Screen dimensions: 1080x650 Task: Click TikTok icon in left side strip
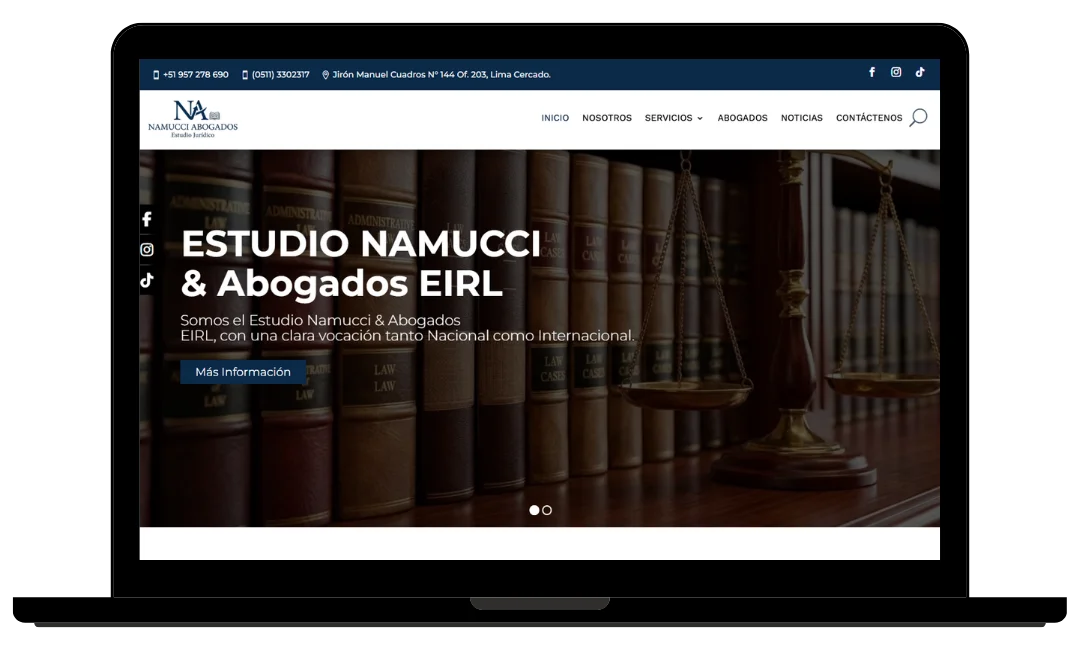[147, 280]
